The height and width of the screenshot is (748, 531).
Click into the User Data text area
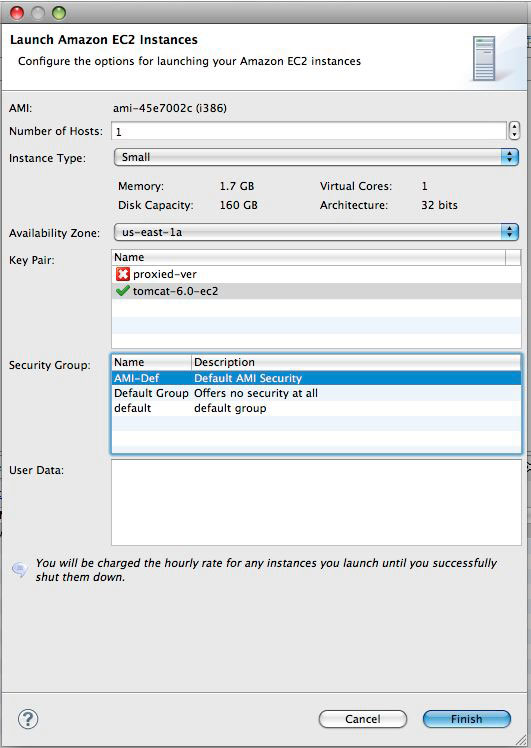(316, 502)
